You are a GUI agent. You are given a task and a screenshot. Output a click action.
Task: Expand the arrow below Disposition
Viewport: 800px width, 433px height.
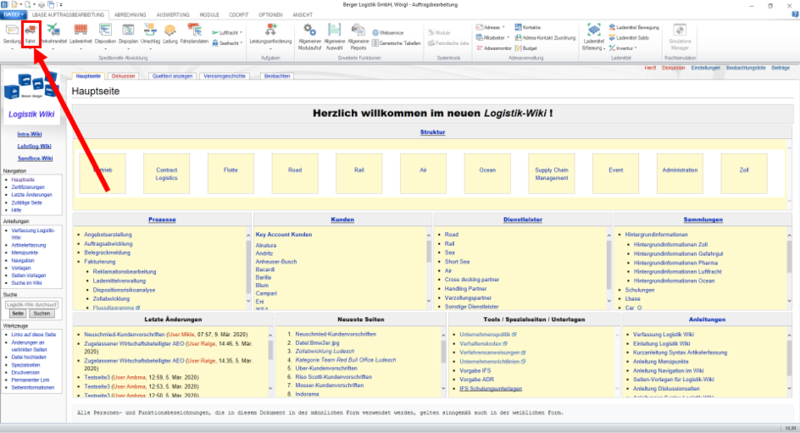click(105, 49)
